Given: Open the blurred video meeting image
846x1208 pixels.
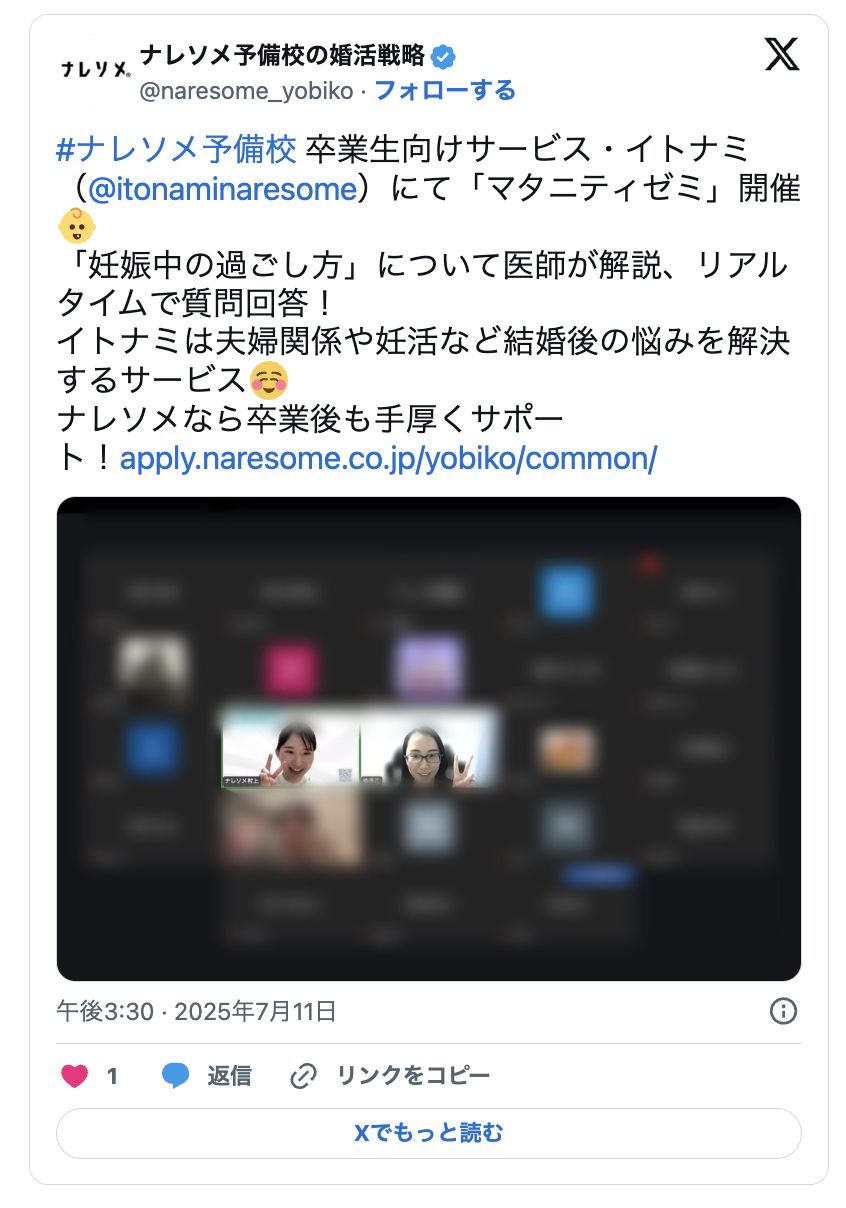Looking at the screenshot, I should [x=429, y=739].
